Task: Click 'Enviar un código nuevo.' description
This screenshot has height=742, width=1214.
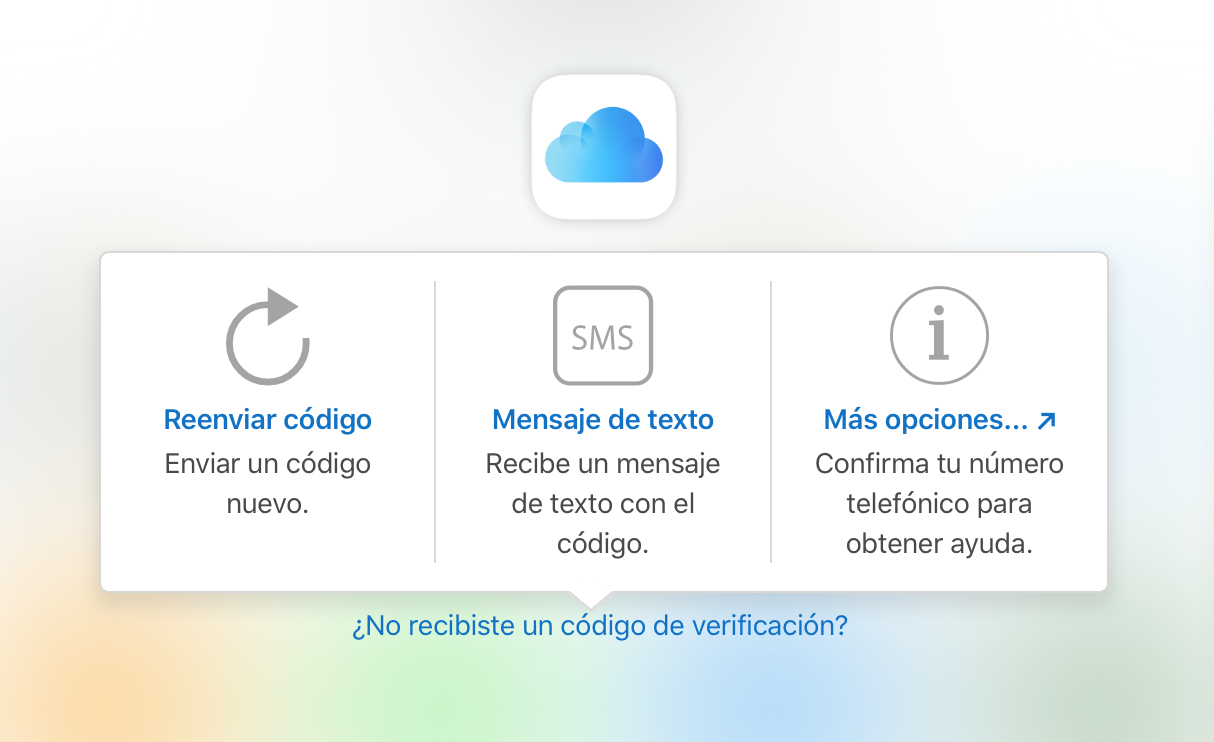Action: pyautogui.click(x=268, y=484)
